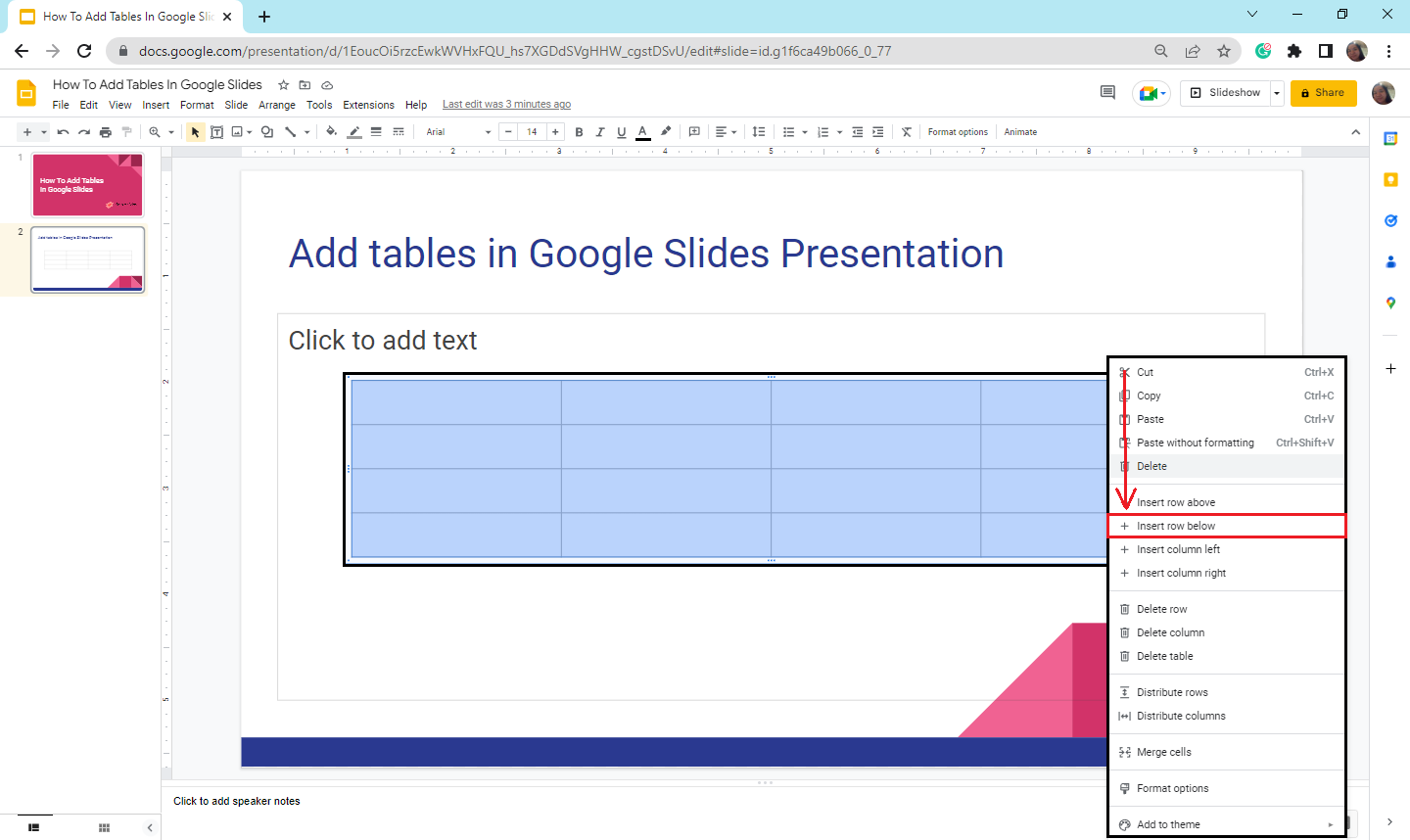Select the cursor Select tool
Image resolution: width=1410 pixels, height=840 pixels.
(x=196, y=132)
